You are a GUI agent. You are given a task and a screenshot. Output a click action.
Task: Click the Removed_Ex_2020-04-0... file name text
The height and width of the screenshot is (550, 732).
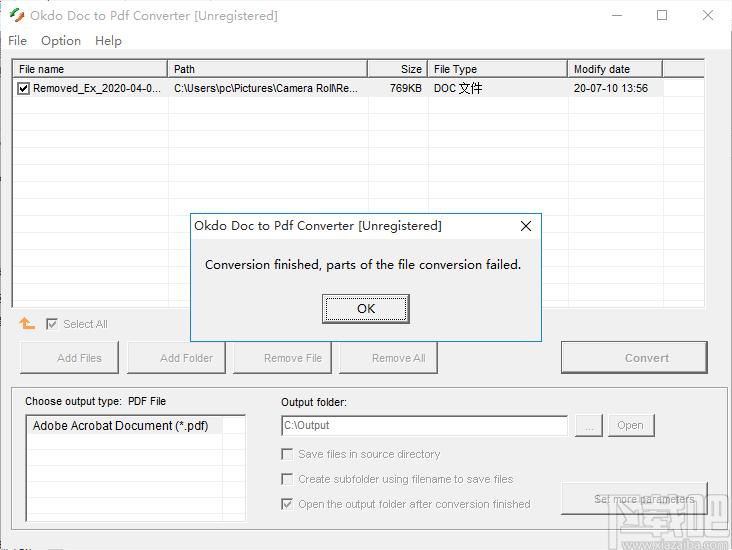tap(97, 88)
